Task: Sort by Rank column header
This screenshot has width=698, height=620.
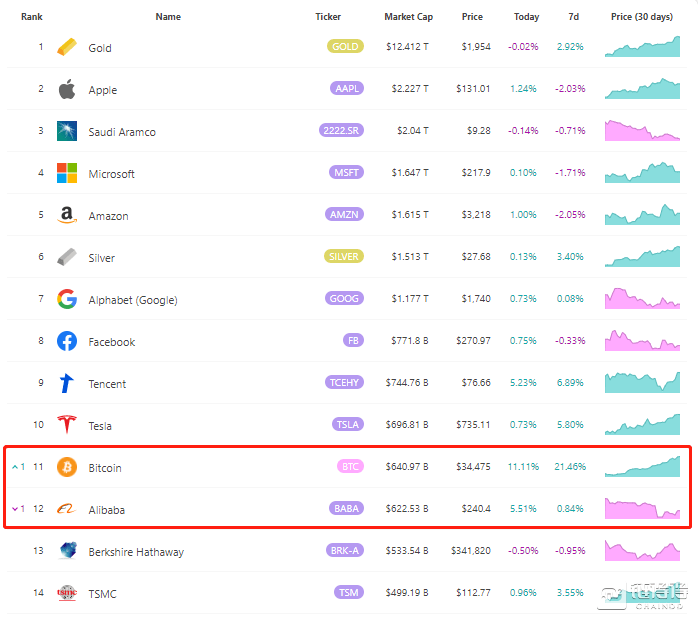Action: 32,17
